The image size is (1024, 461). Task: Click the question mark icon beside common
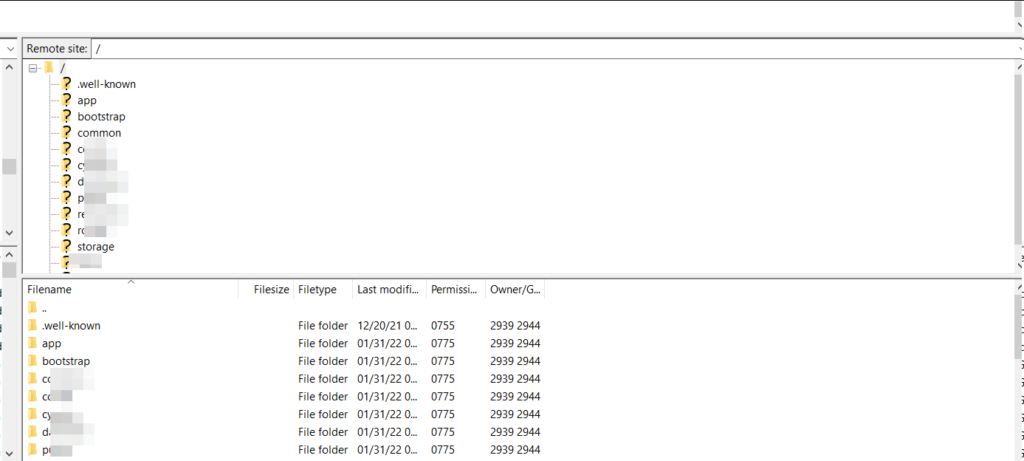66,132
